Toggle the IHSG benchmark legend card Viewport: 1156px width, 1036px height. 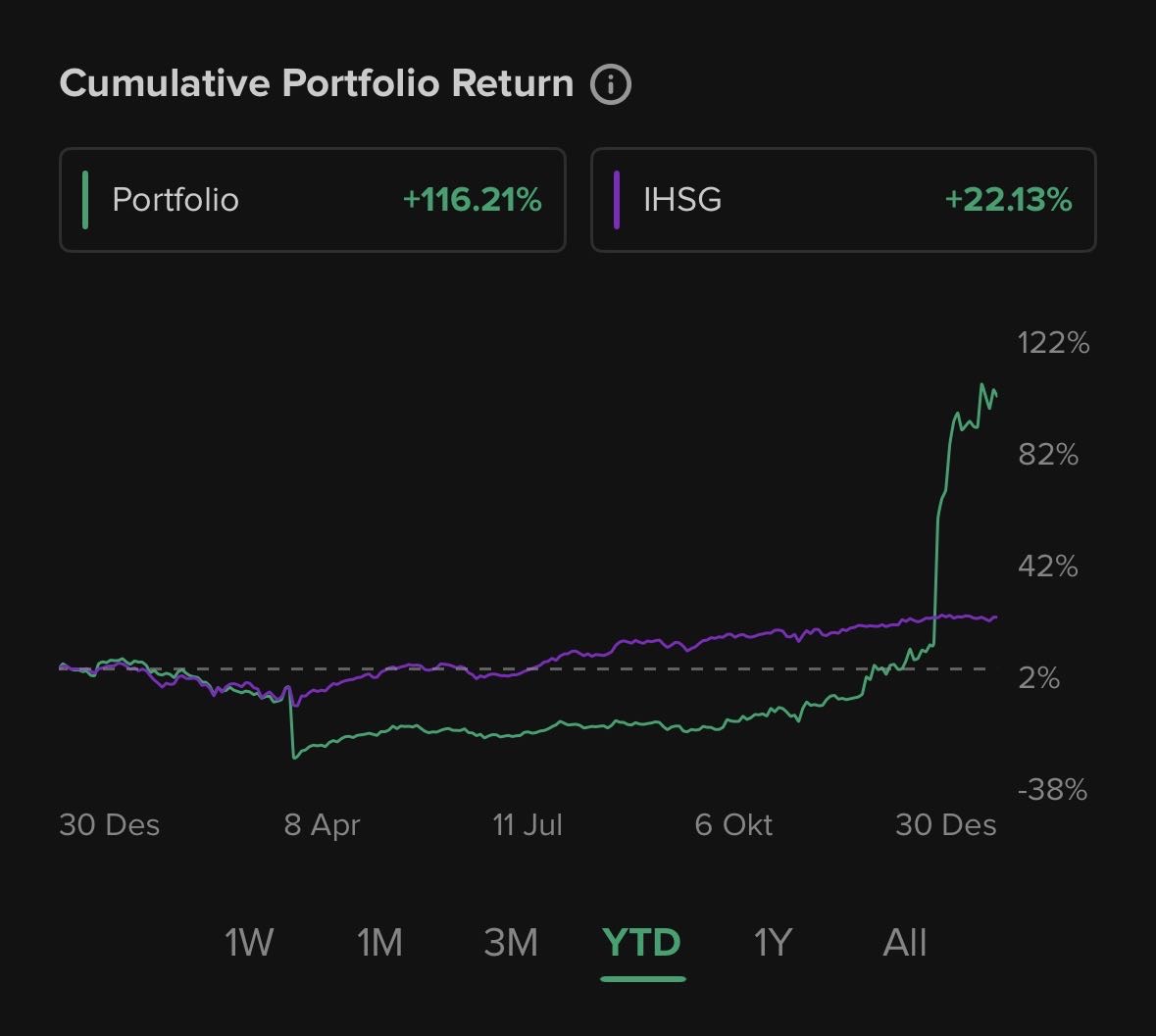point(842,200)
